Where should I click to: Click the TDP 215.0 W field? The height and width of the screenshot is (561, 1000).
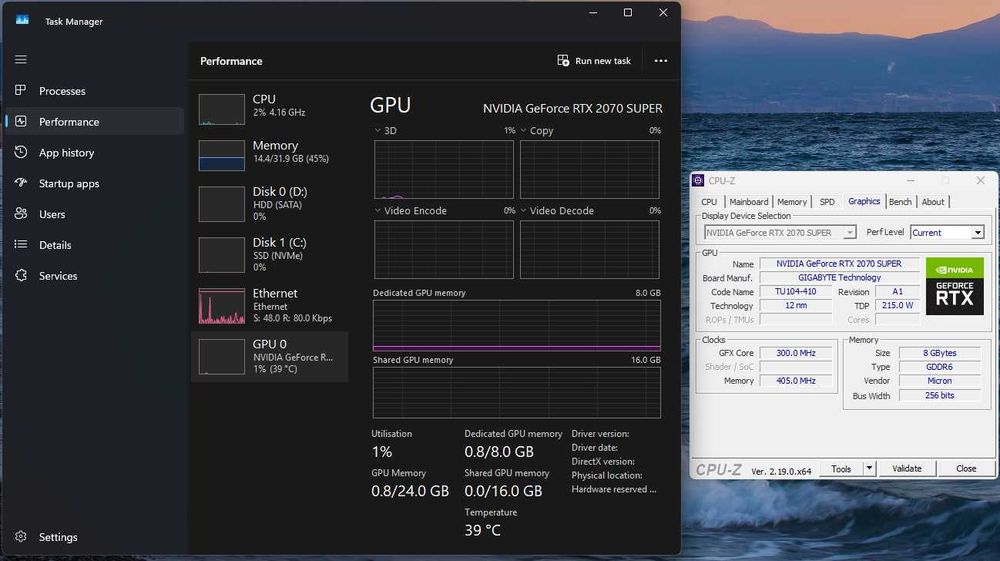click(897, 306)
